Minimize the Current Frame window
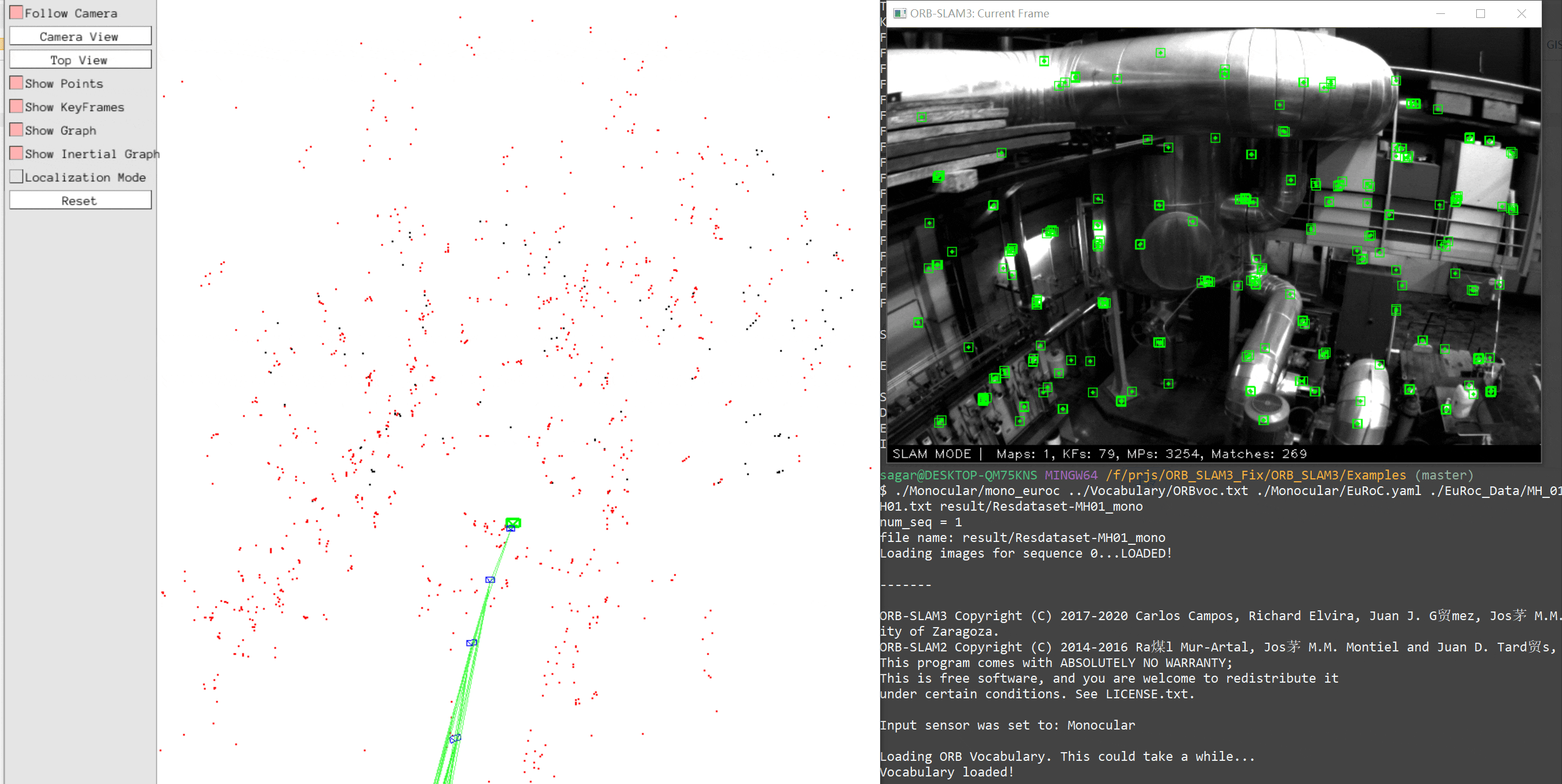 pyautogui.click(x=1440, y=13)
